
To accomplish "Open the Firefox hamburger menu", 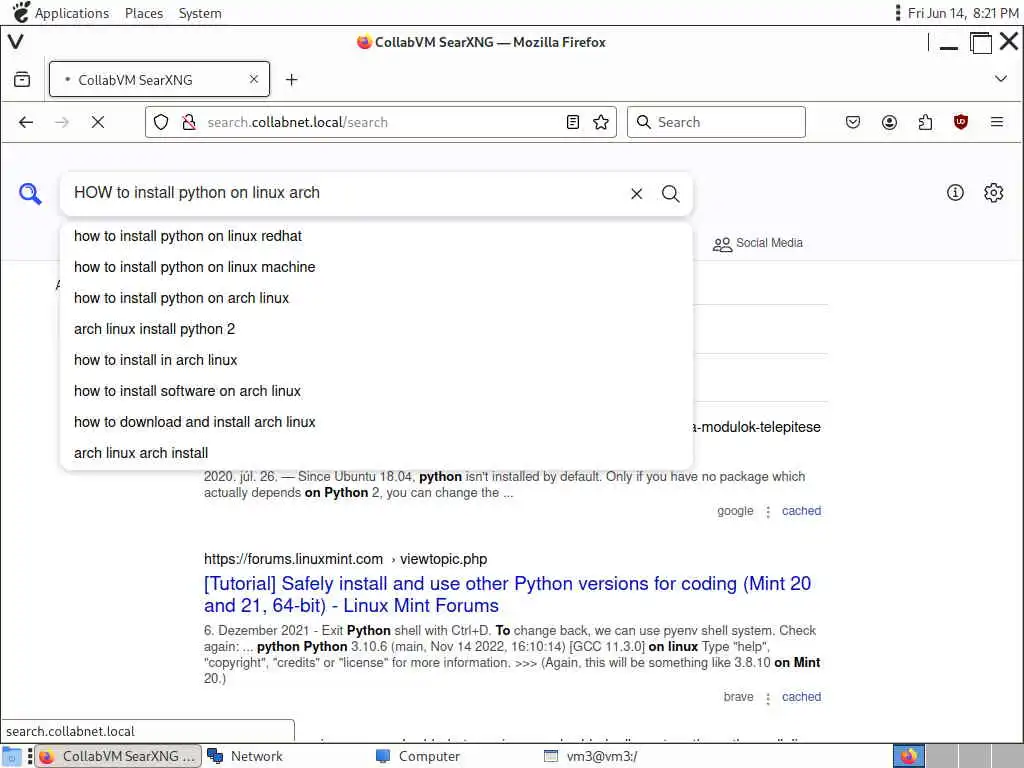I will [997, 122].
